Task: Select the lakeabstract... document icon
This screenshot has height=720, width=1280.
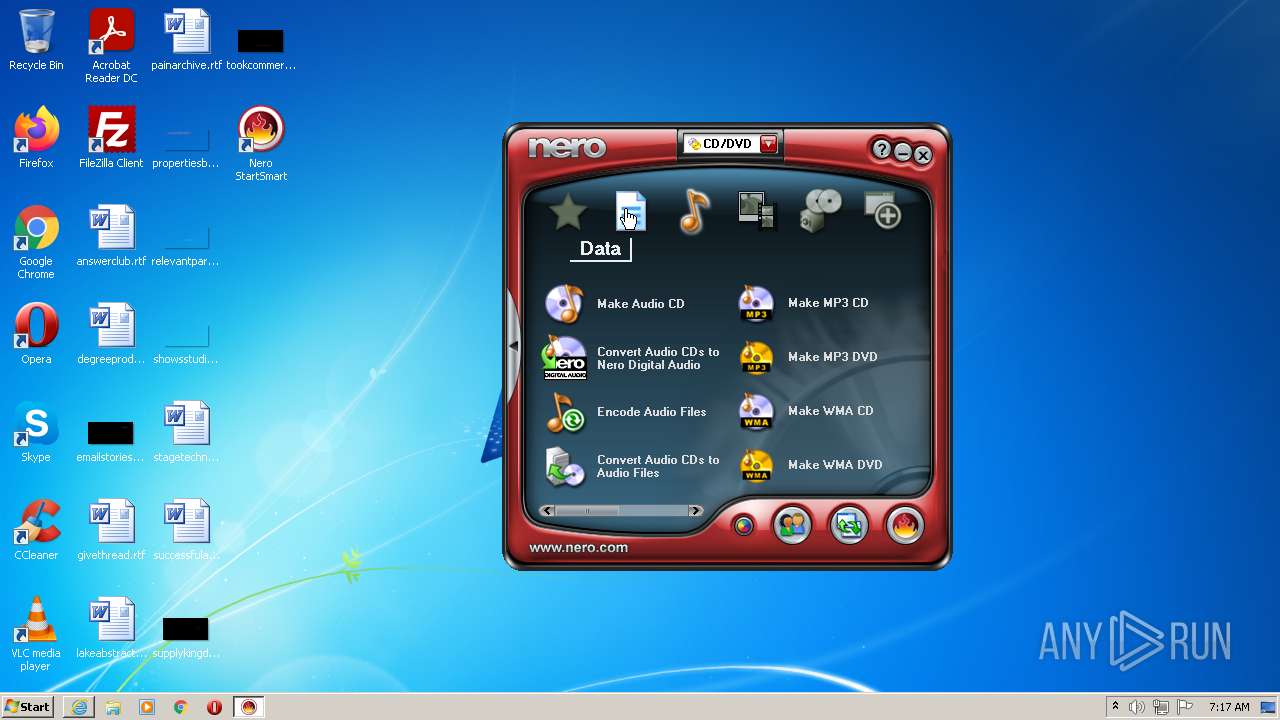Action: [111, 628]
